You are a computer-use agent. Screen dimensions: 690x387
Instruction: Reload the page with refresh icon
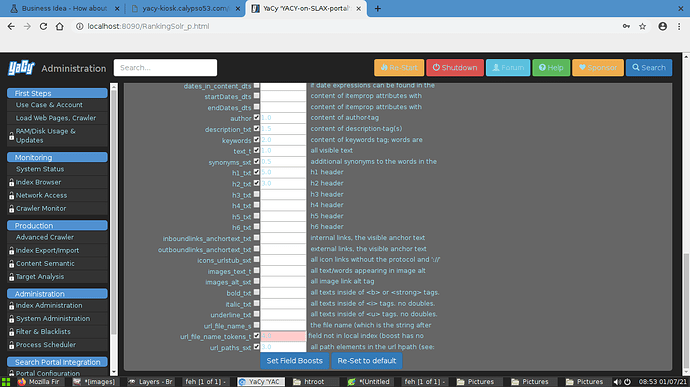(x=43, y=26)
